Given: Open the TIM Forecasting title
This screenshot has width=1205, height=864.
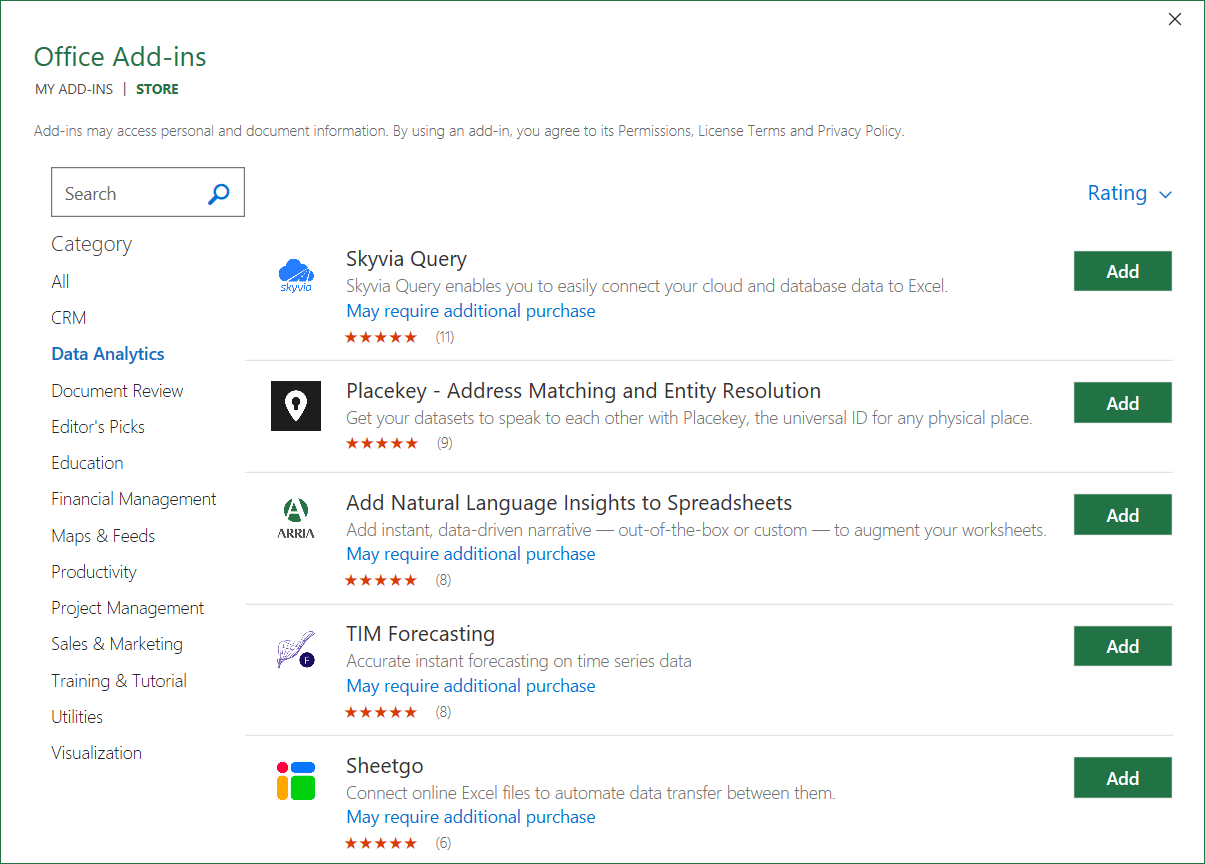Looking at the screenshot, I should 420,634.
